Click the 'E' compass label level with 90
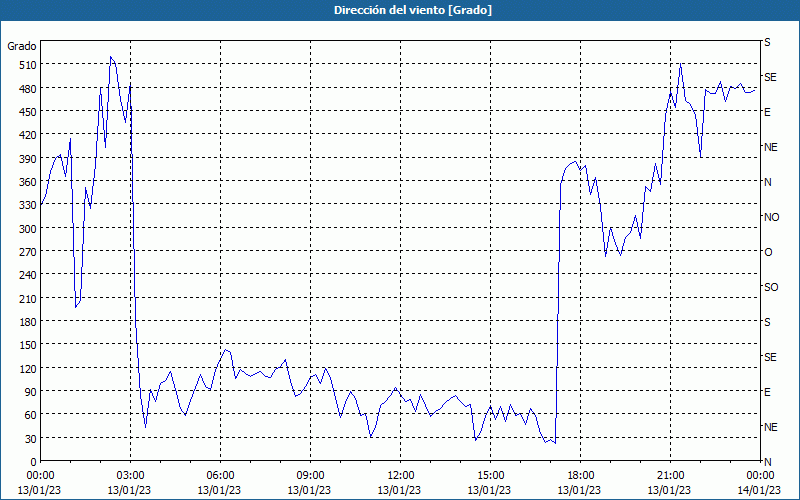 pyautogui.click(x=767, y=392)
